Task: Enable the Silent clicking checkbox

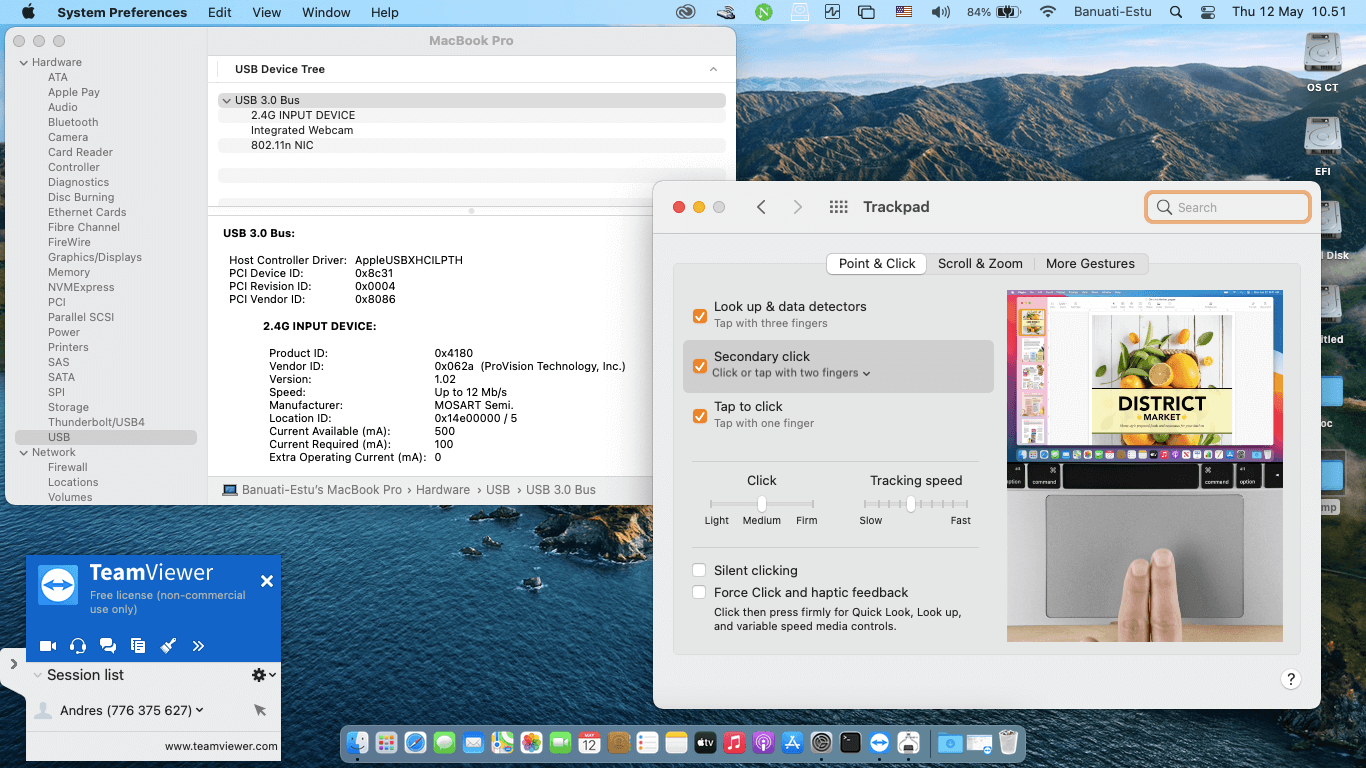Action: [x=700, y=570]
